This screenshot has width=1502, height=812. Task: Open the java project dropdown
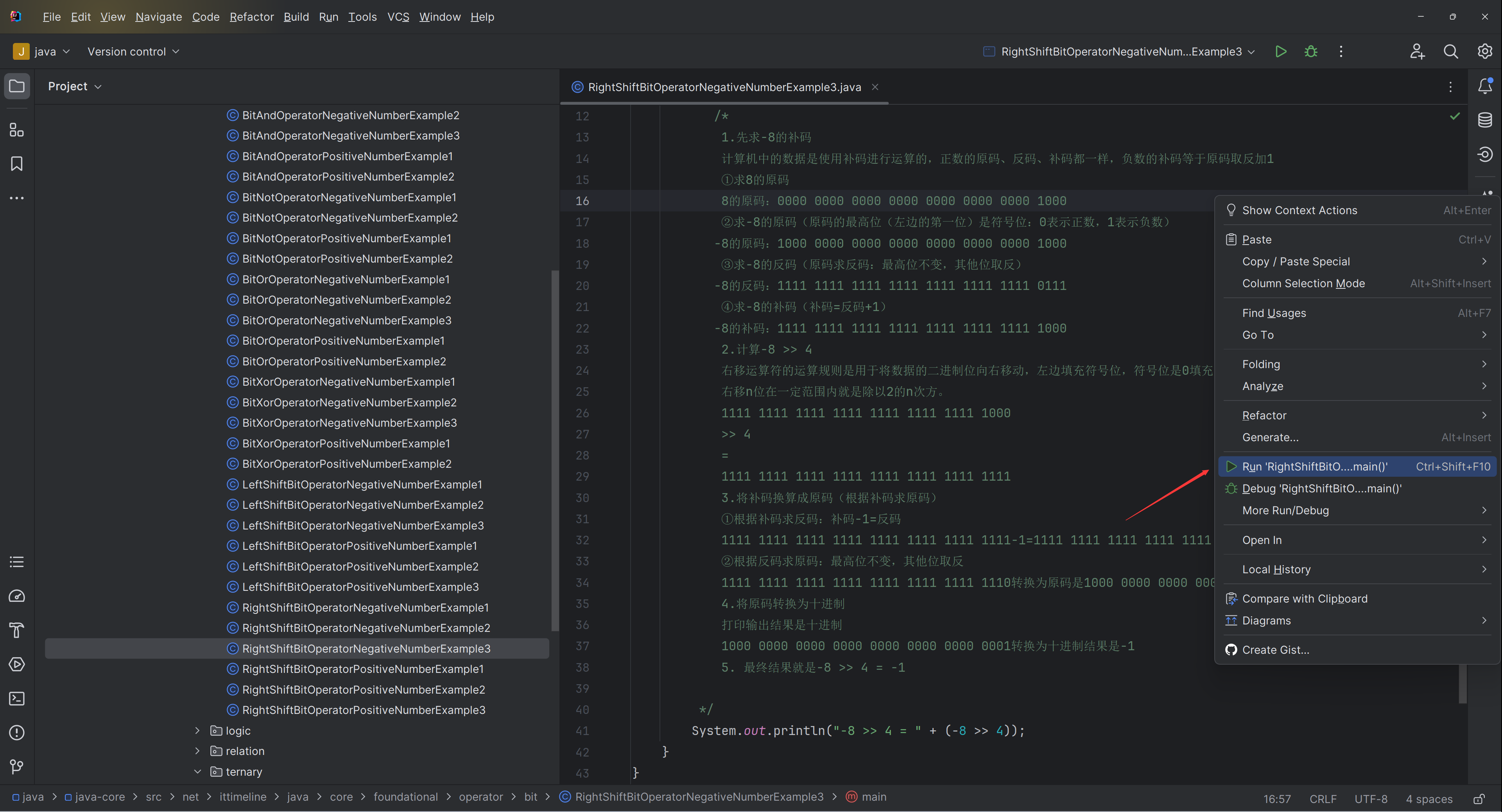tap(41, 51)
